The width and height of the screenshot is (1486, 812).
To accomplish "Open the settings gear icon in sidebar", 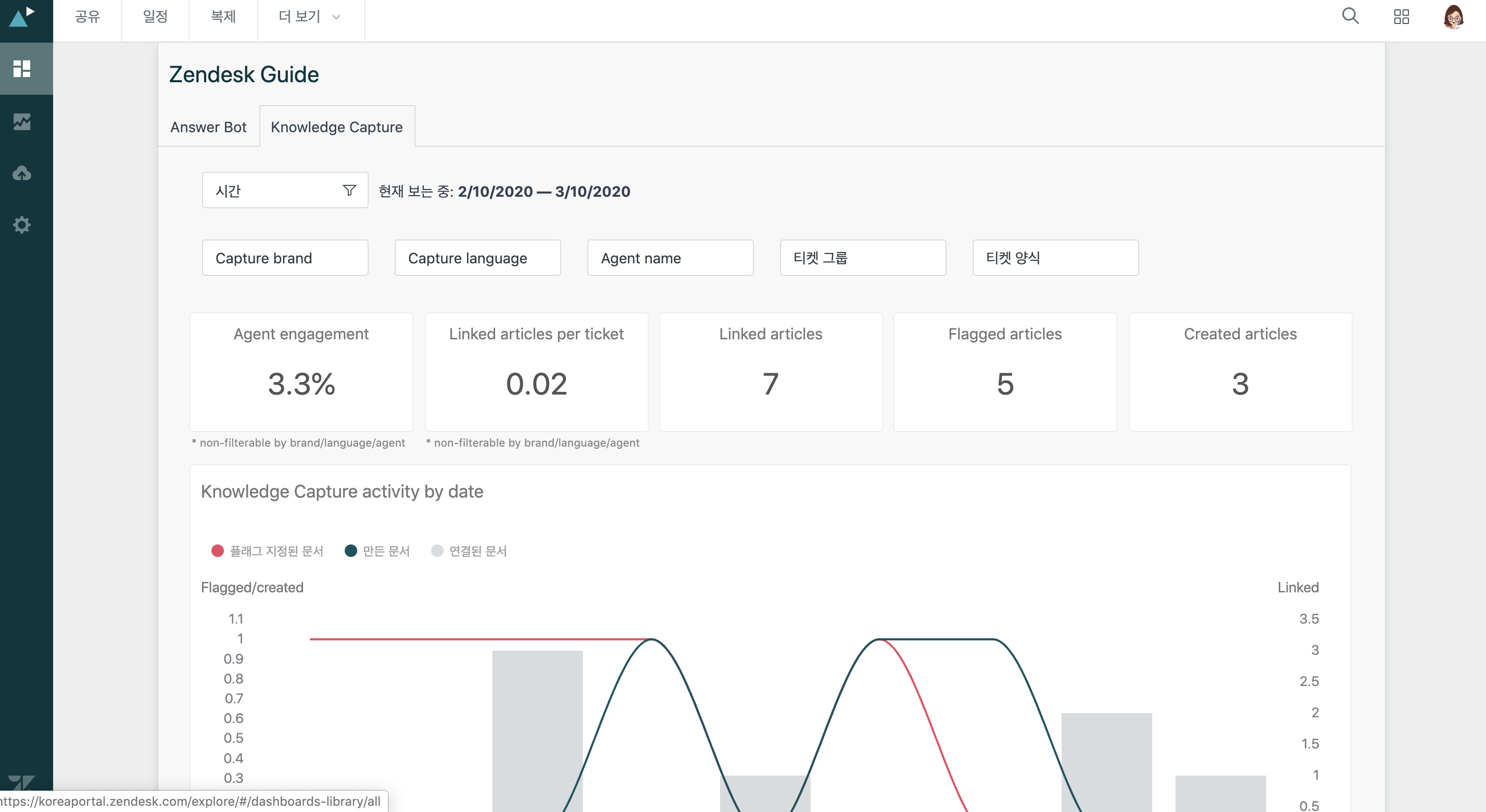I will 22,225.
